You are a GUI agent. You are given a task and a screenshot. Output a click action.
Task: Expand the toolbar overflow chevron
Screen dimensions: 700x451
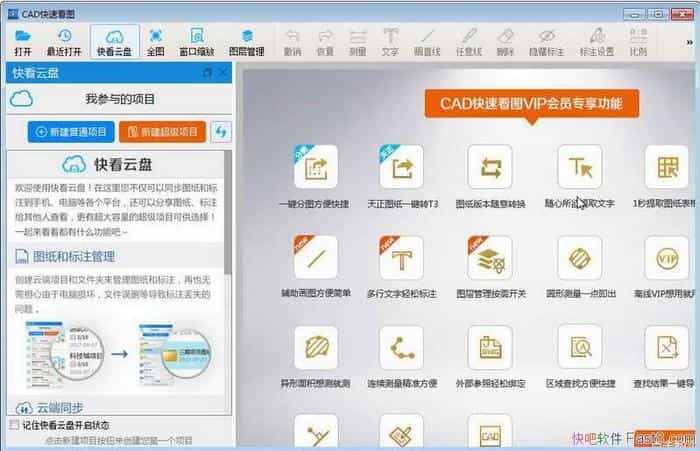[690, 42]
